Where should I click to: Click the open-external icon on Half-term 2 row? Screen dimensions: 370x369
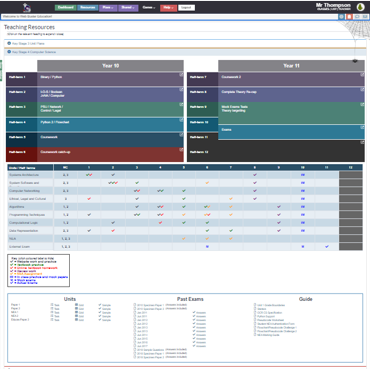pos(181,89)
